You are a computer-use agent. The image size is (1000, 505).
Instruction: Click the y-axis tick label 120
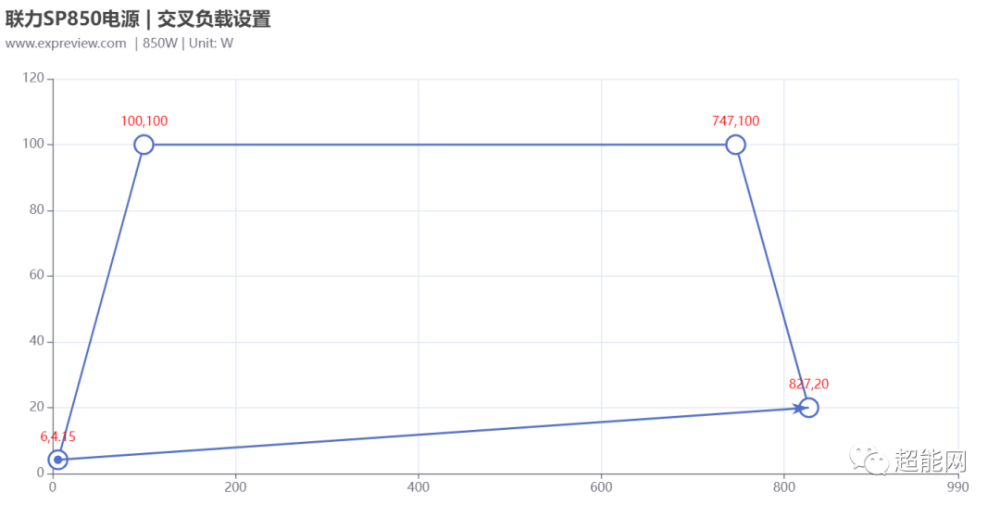click(x=33, y=78)
